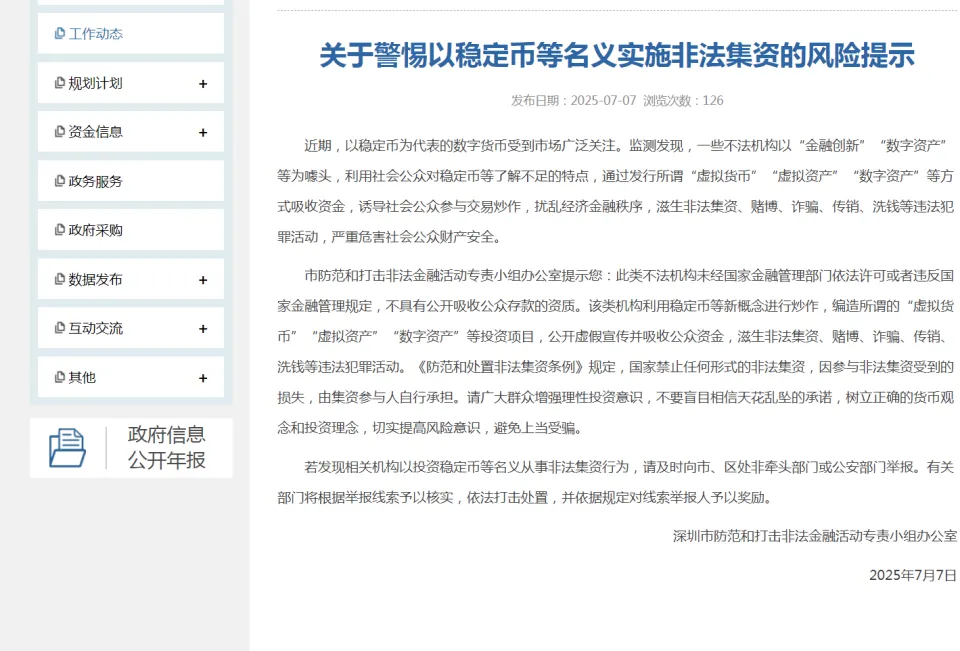Click the document icon beside 规划计划
960x651 pixels.
tap(59, 83)
